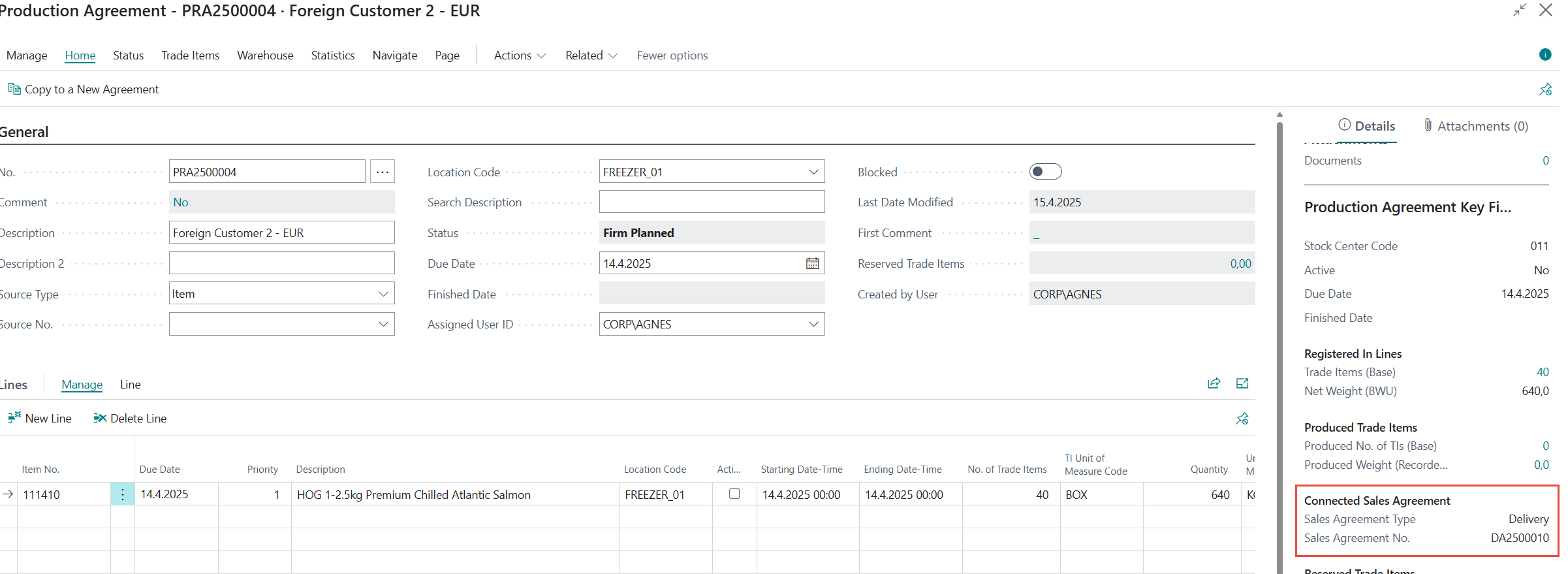Screen dimensions: 1568x574
Task: Open the calendar picker for Due Date
Action: tap(812, 263)
